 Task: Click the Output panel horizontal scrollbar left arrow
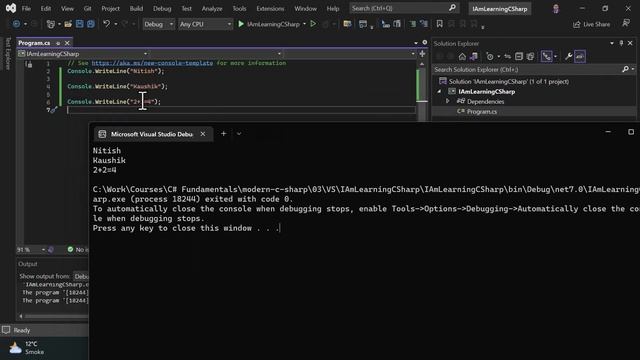[21, 316]
